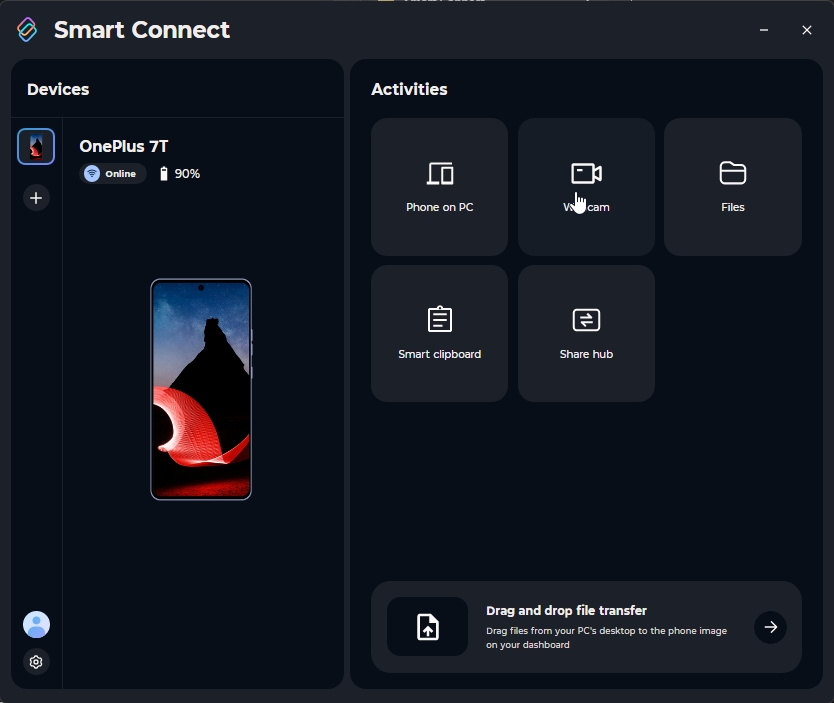Launch the Webcam activity
The width and height of the screenshot is (834, 703).
click(x=586, y=187)
